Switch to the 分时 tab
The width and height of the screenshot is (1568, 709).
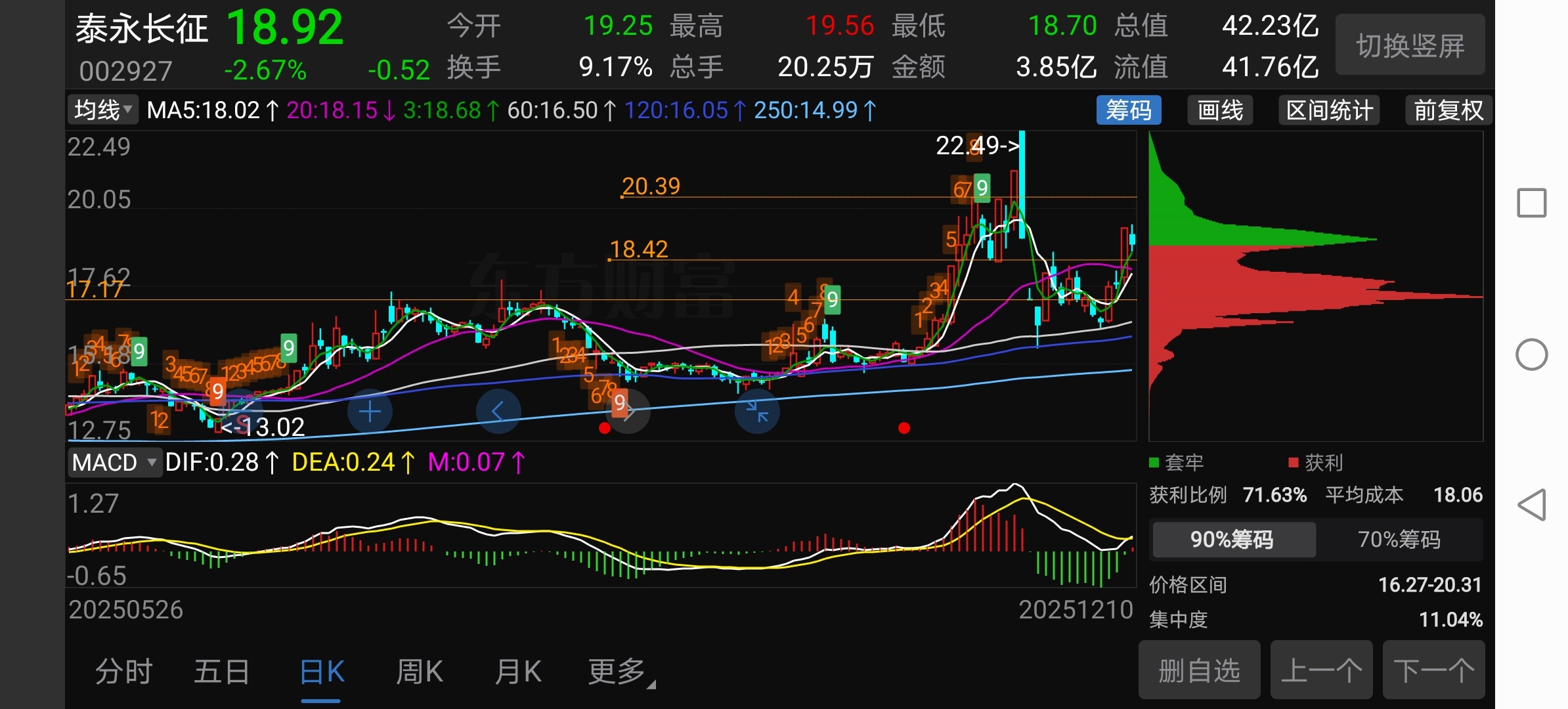point(123,672)
